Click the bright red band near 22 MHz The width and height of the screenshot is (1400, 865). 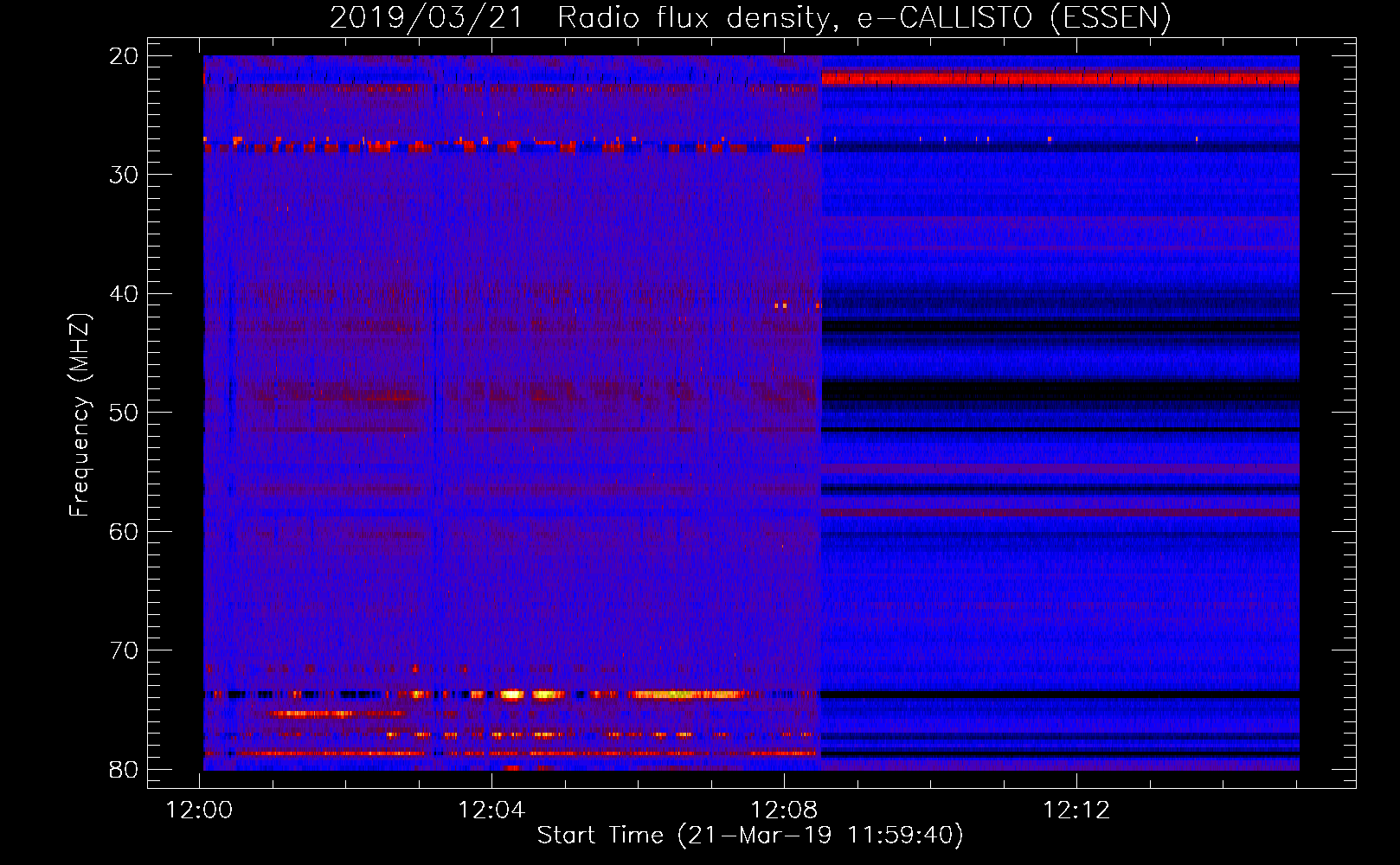(1060, 79)
